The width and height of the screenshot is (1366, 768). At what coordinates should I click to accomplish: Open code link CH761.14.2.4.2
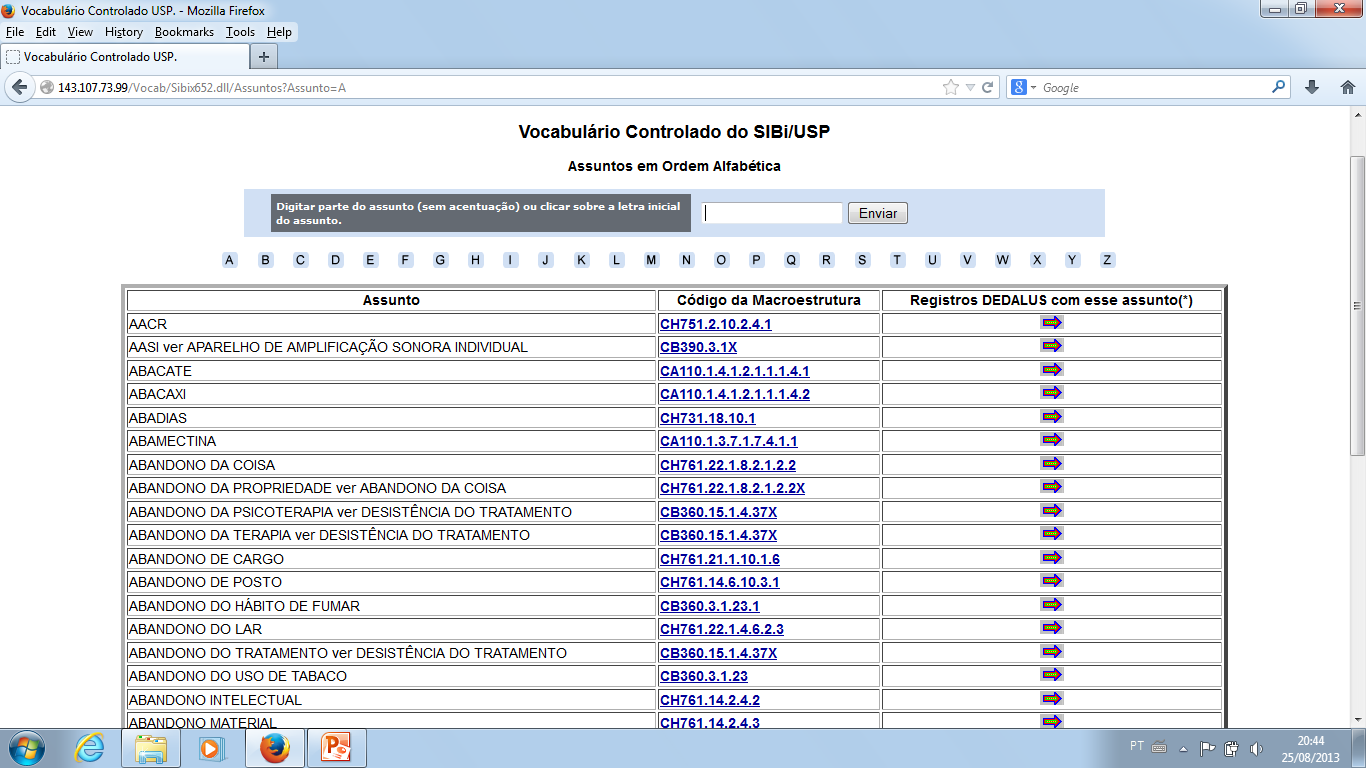(x=709, y=700)
